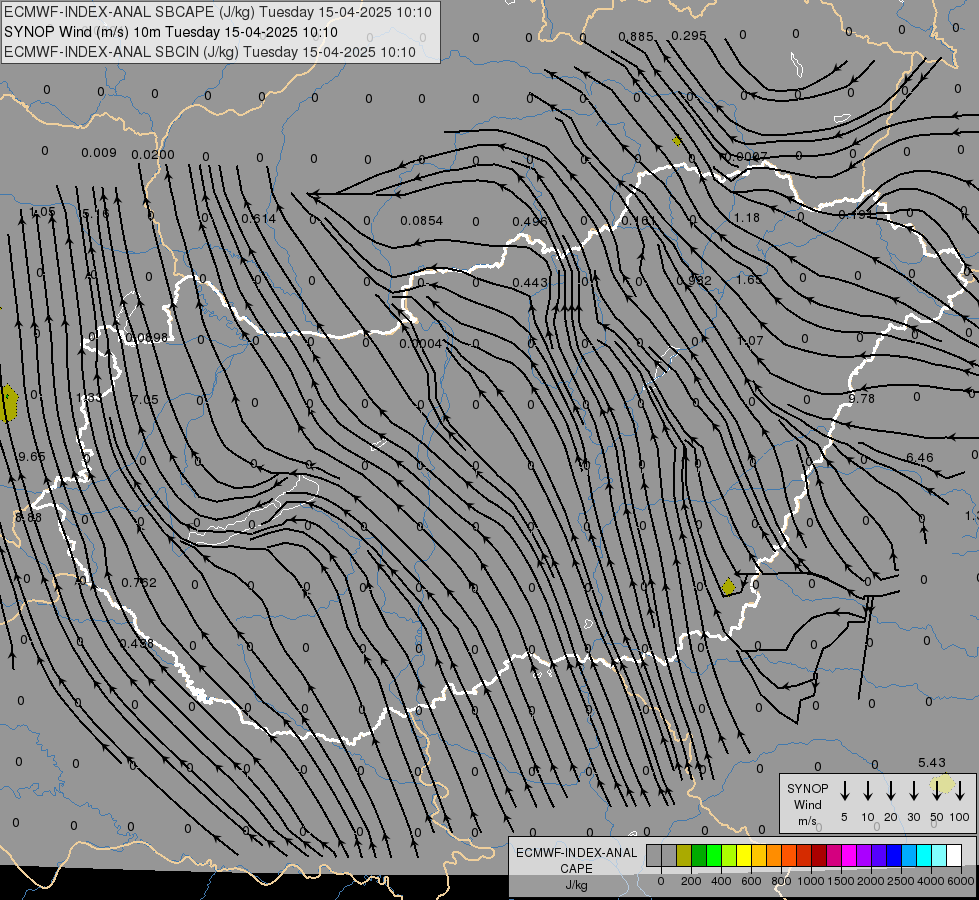Click the 0.443 value on the map

[529, 283]
